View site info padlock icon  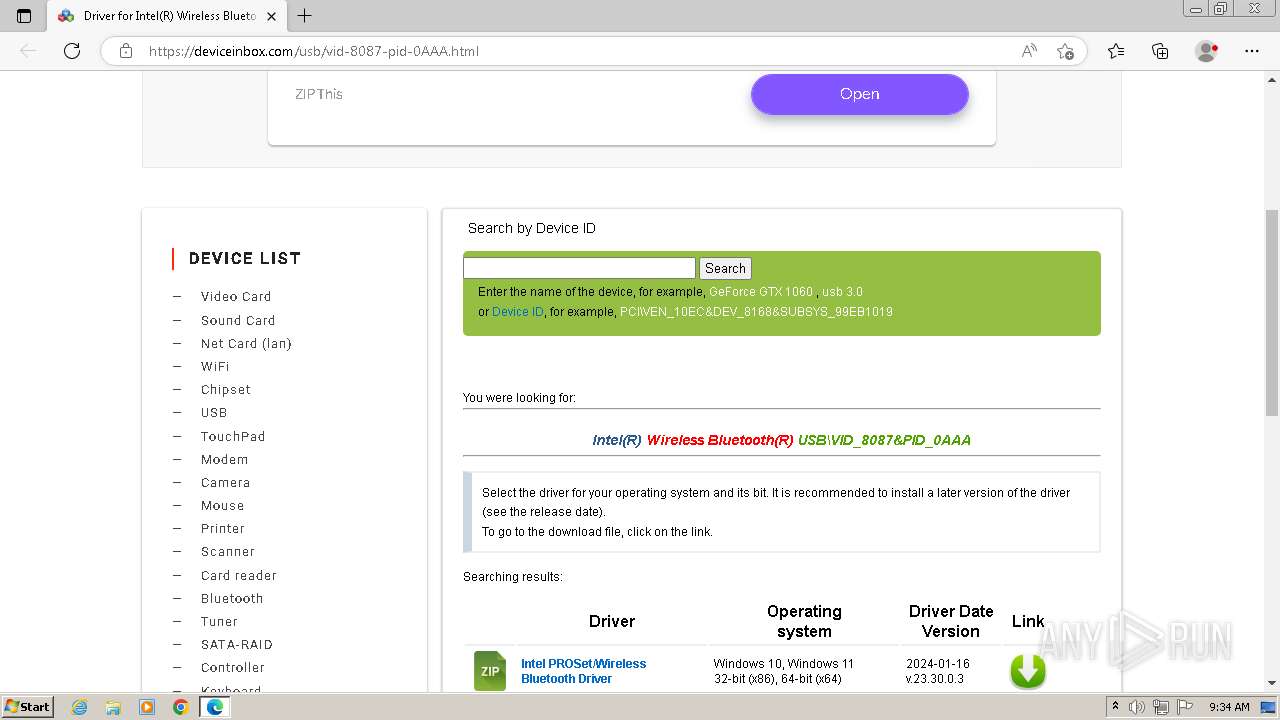(x=126, y=51)
